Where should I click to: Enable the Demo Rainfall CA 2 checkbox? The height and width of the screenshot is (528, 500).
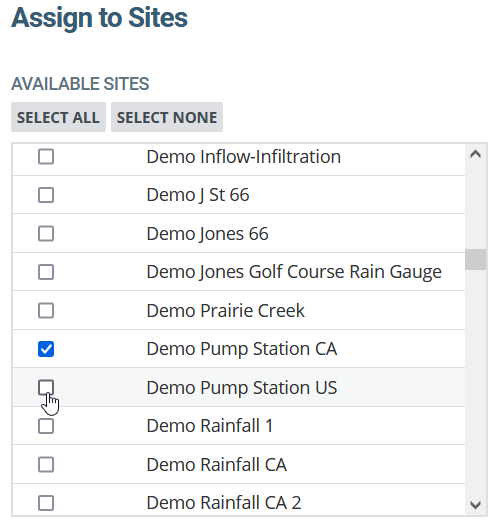[46, 503]
